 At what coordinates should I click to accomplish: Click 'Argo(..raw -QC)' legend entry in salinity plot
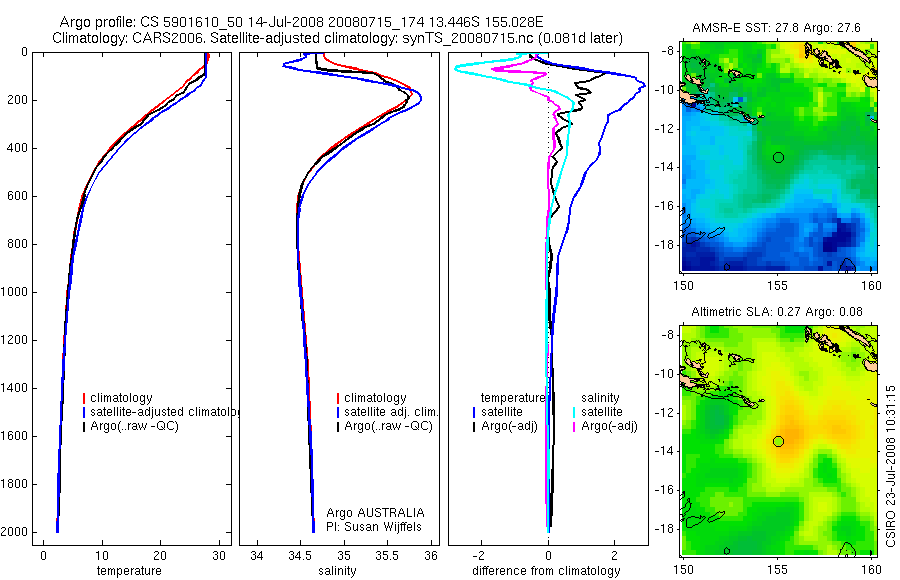coord(388,426)
